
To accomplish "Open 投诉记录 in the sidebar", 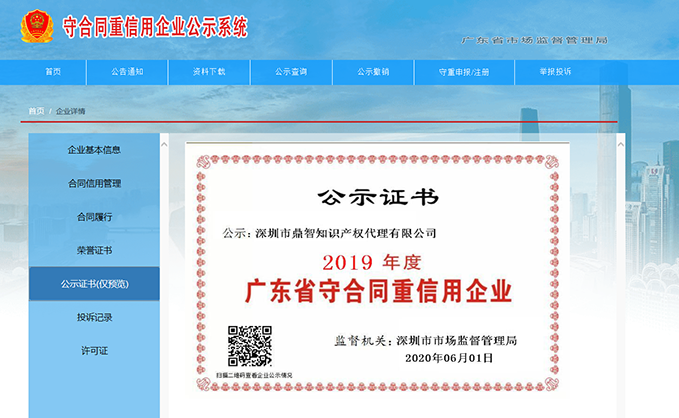I will [94, 317].
